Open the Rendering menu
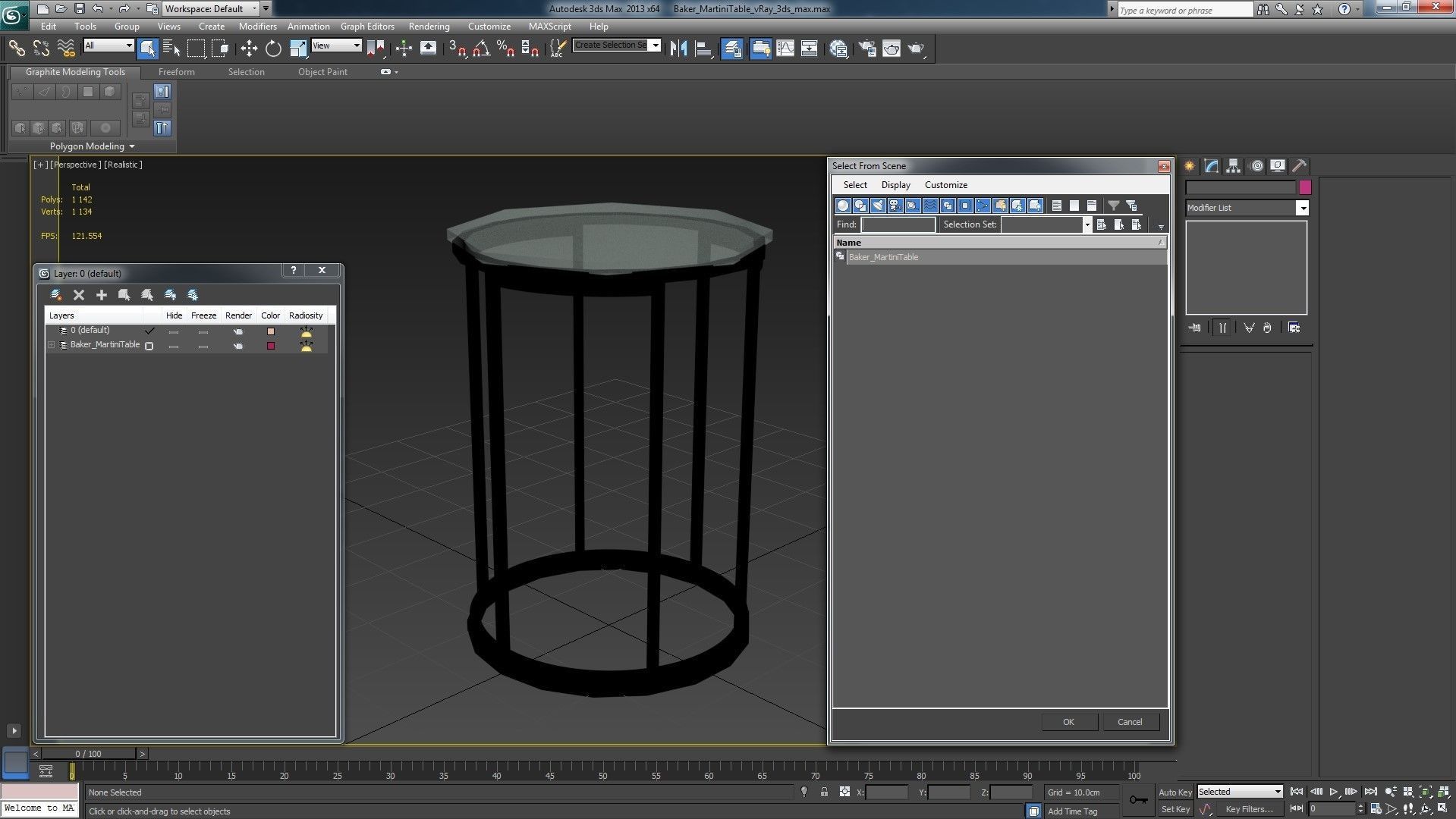This screenshot has width=1456, height=819. tap(429, 26)
